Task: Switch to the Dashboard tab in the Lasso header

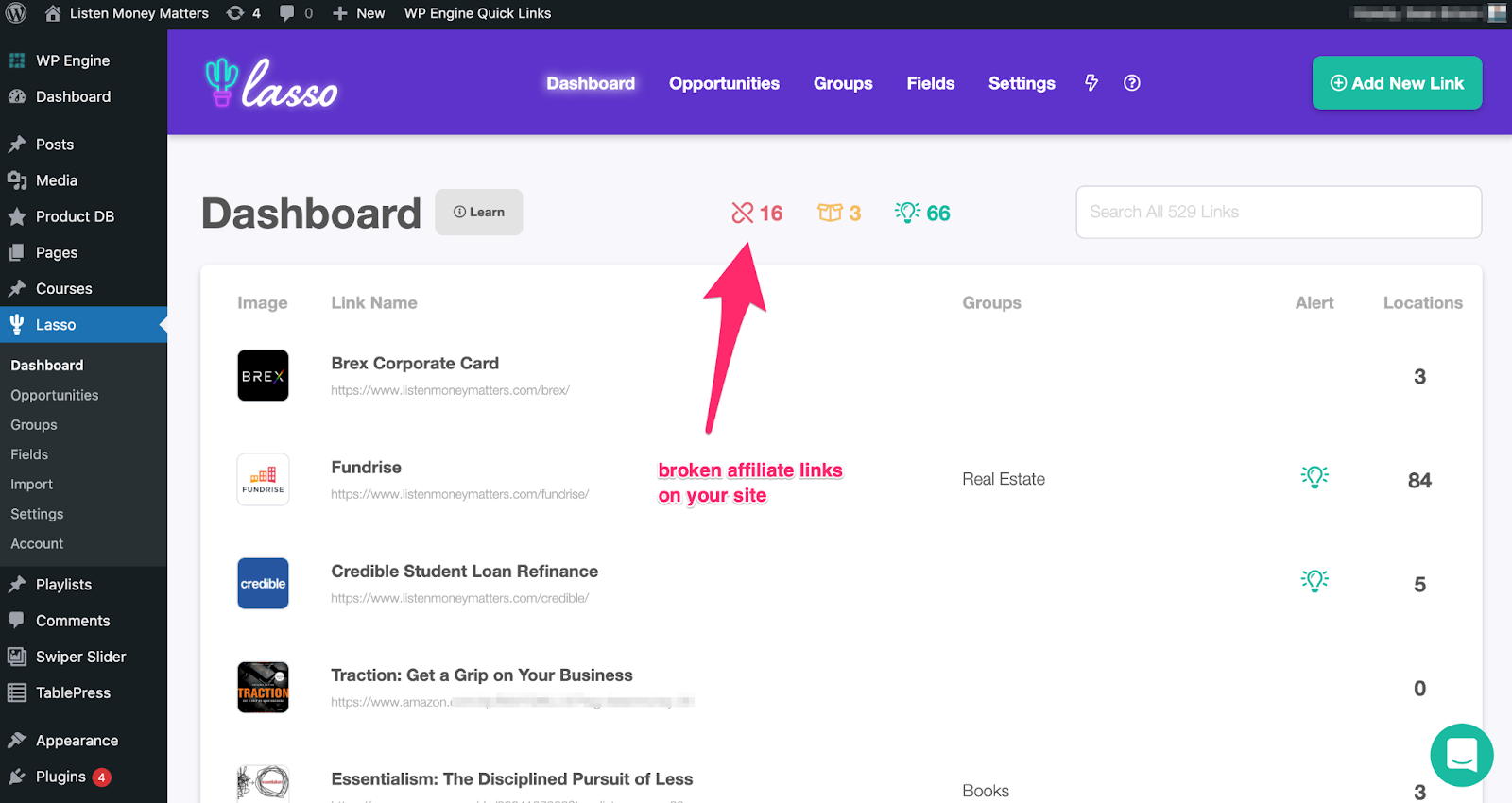Action: click(x=591, y=83)
